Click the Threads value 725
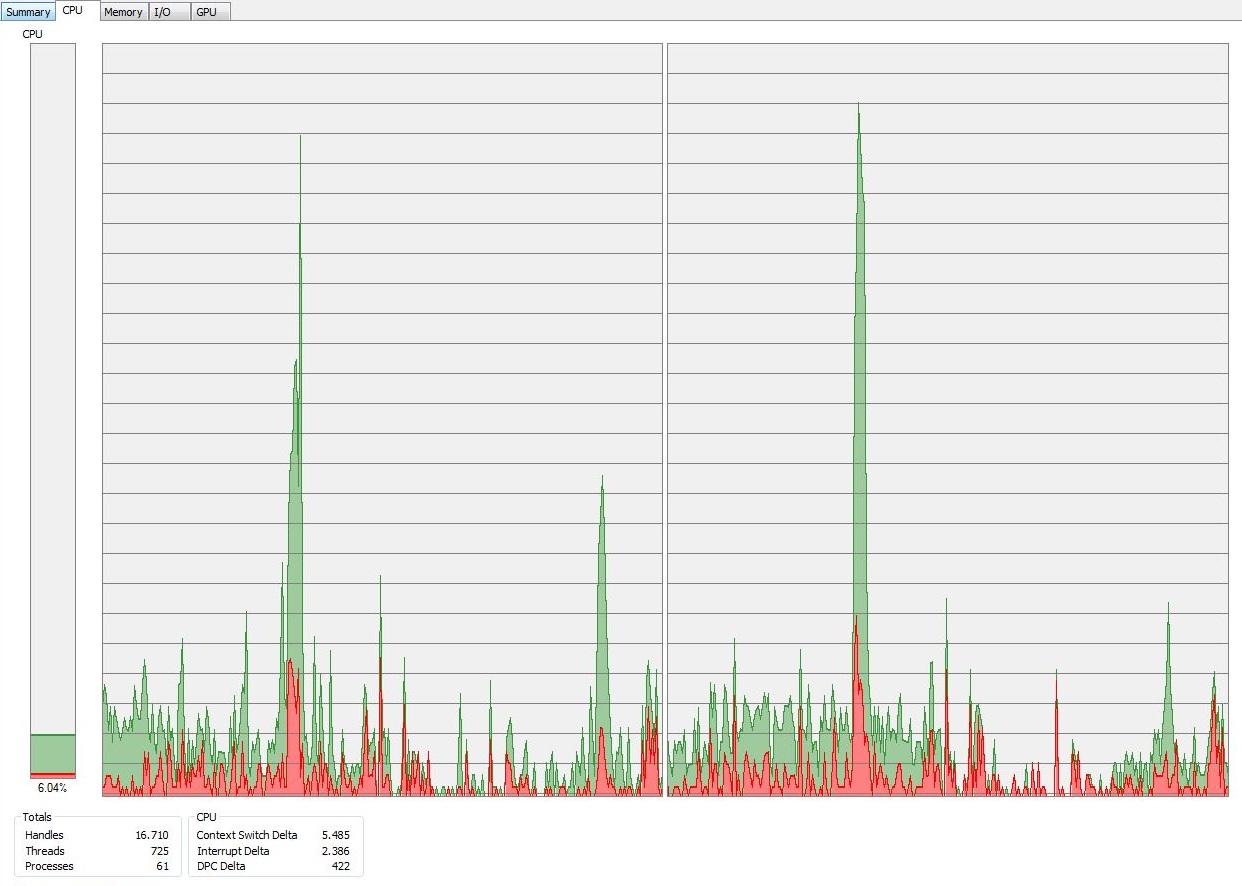 (158, 851)
